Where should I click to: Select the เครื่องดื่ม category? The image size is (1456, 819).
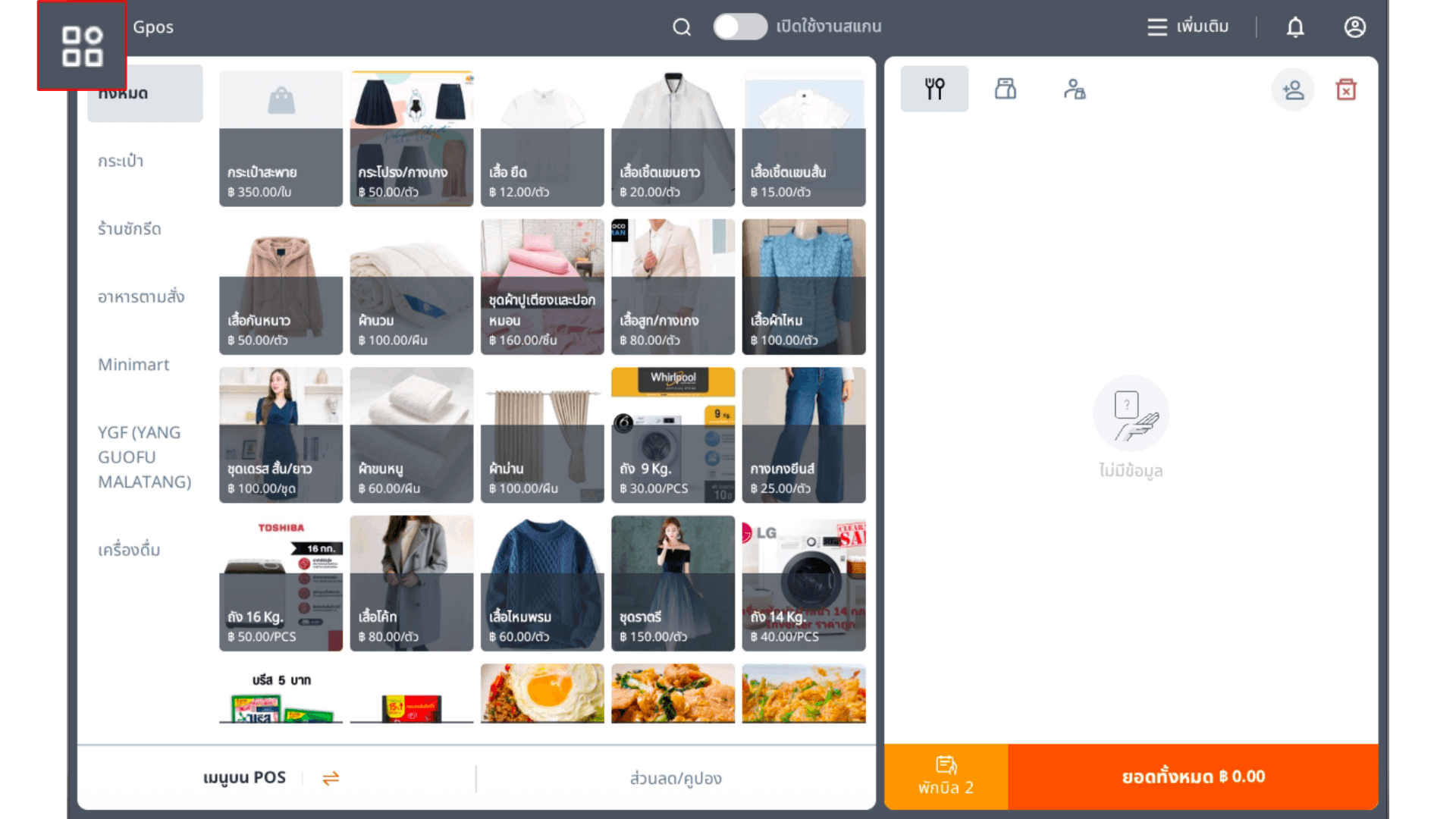[129, 550]
